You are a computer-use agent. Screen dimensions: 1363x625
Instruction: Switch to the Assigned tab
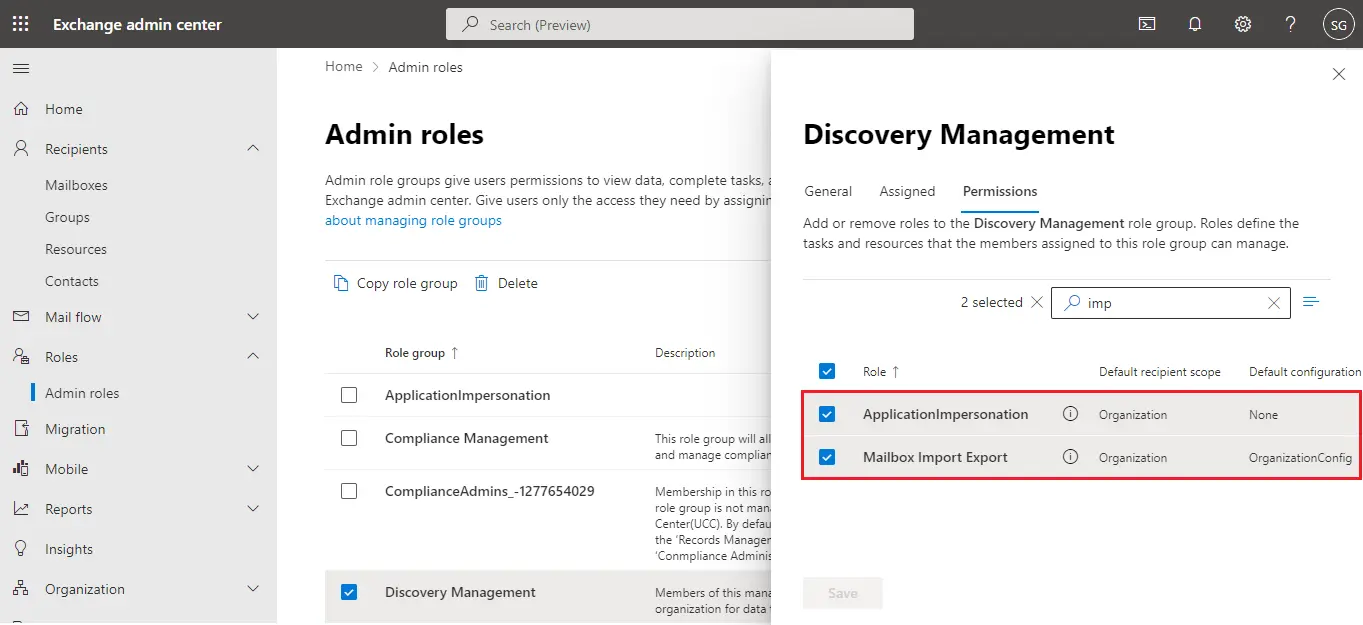pos(907,191)
